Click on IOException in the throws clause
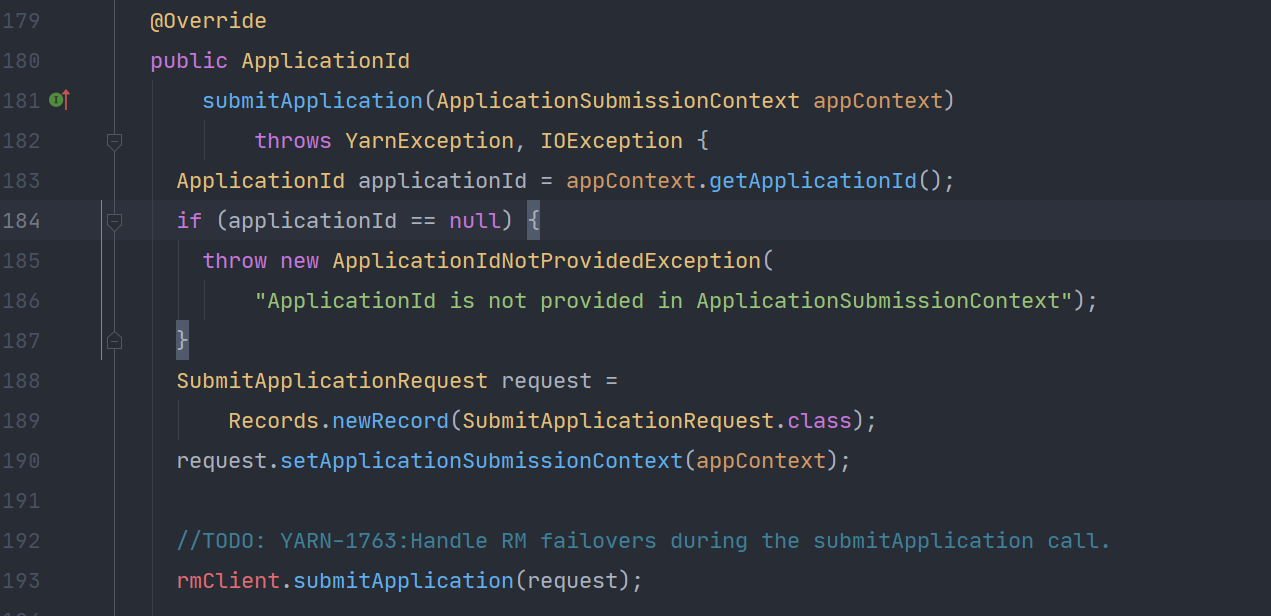Viewport: 1271px width, 616px height. 611,141
